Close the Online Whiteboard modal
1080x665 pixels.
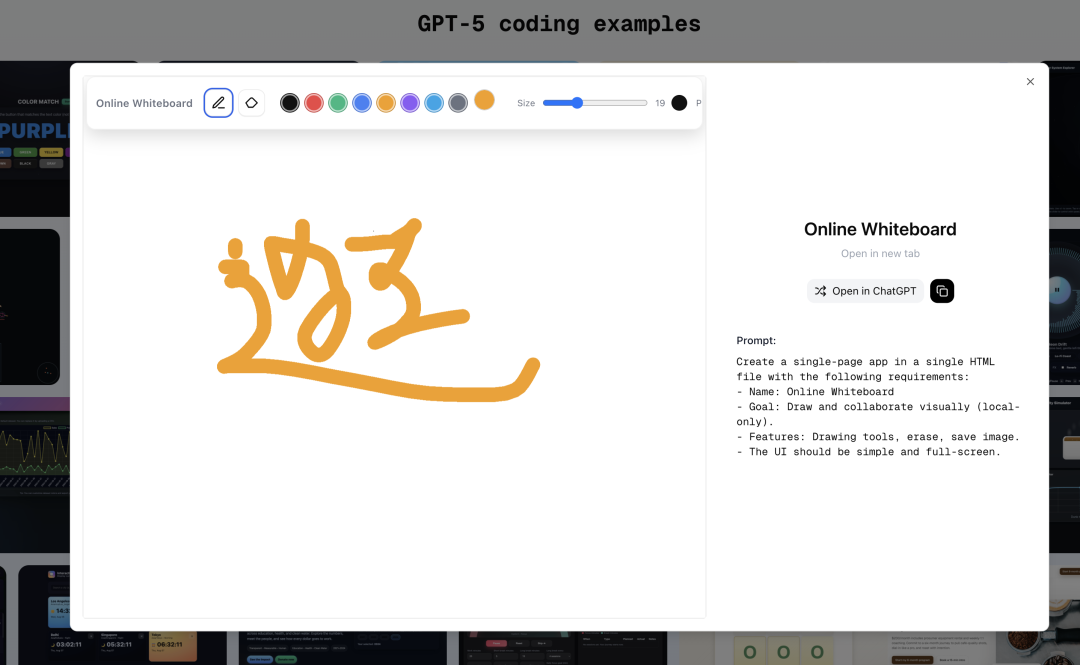click(1030, 81)
